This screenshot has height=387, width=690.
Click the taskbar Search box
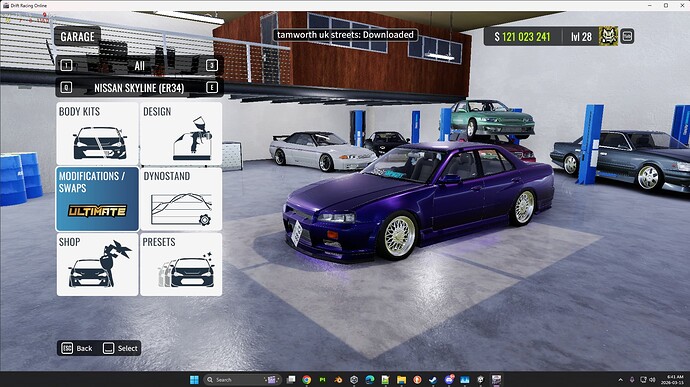click(x=242, y=380)
